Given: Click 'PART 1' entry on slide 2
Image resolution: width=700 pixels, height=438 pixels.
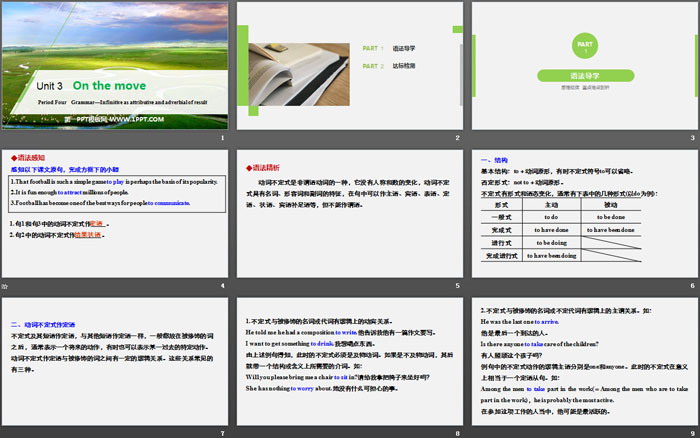Looking at the screenshot, I should pos(388,48).
